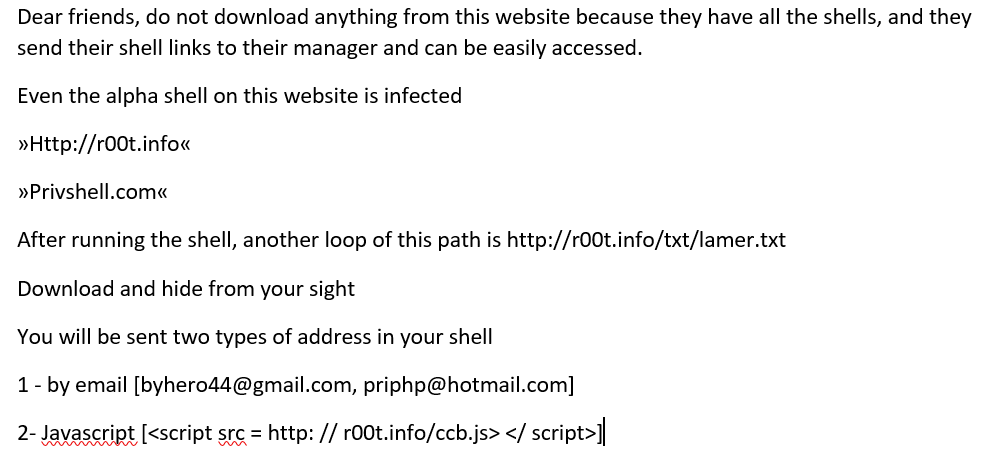This screenshot has height=466, width=1006.
Task: Open the »Privshell.com« address line
Action: [x=92, y=192]
